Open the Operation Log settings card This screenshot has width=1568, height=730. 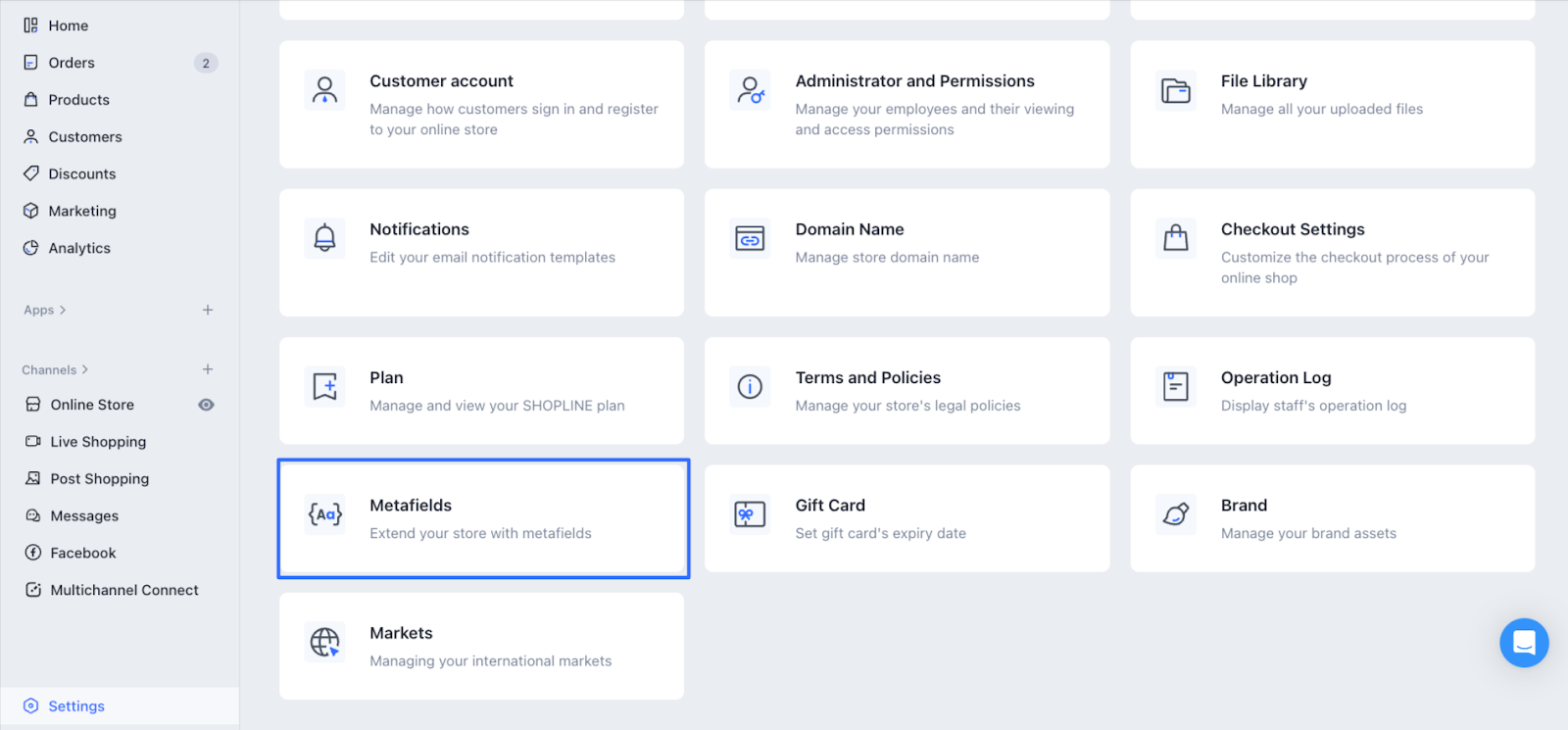[x=1332, y=391]
